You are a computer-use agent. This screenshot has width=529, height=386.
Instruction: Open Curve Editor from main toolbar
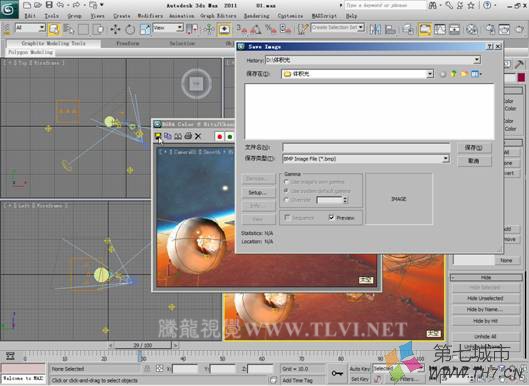[x=440, y=29]
